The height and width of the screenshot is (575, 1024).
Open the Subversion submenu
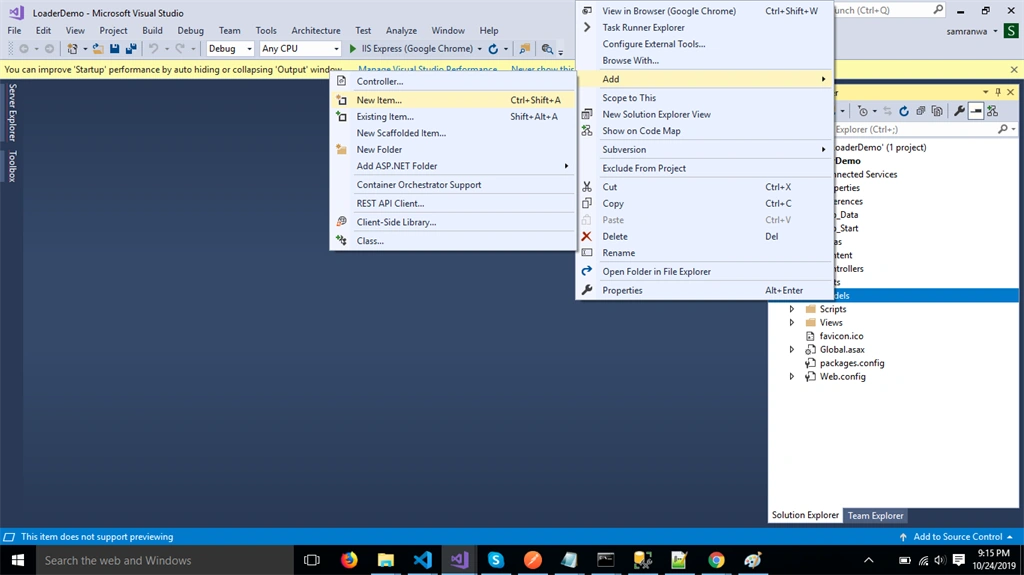click(x=704, y=150)
